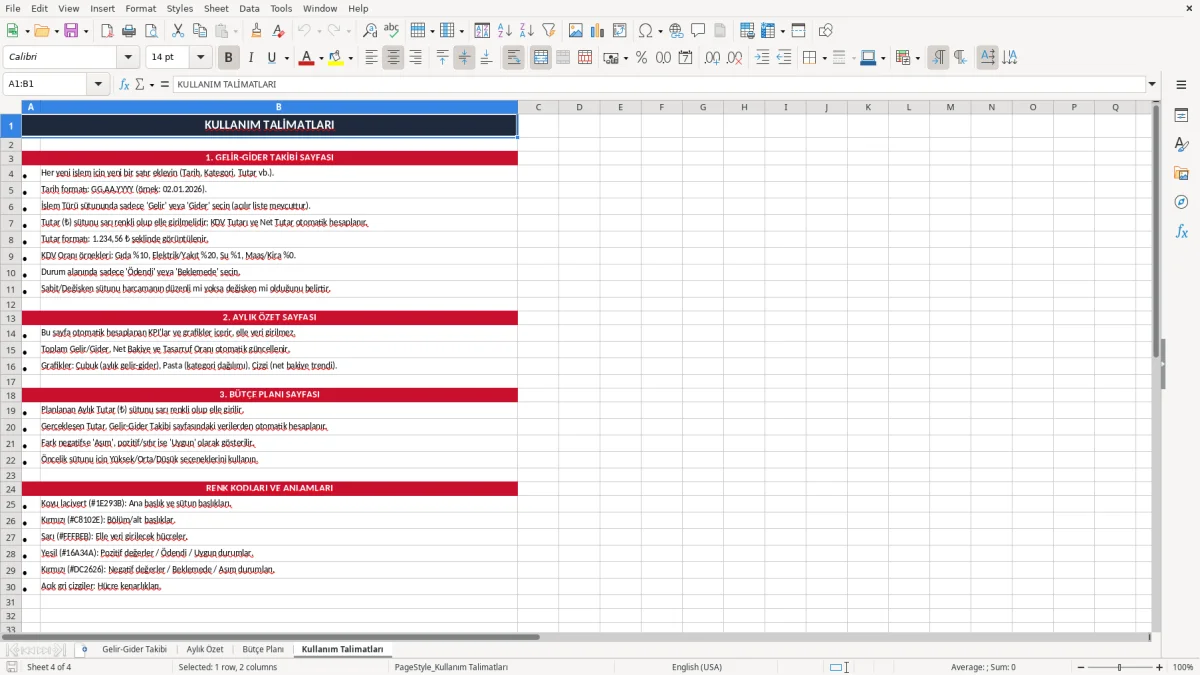Viewport: 1200px width, 675px height.
Task: Toggle Bold formatting
Action: click(229, 58)
